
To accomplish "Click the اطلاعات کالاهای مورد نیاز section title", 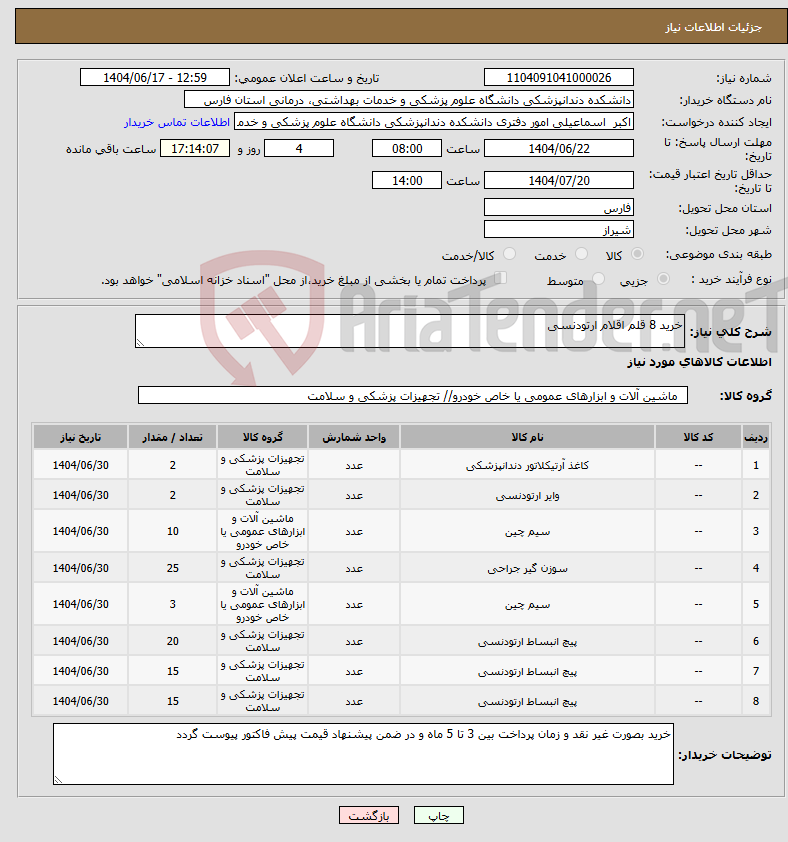I will click(699, 362).
